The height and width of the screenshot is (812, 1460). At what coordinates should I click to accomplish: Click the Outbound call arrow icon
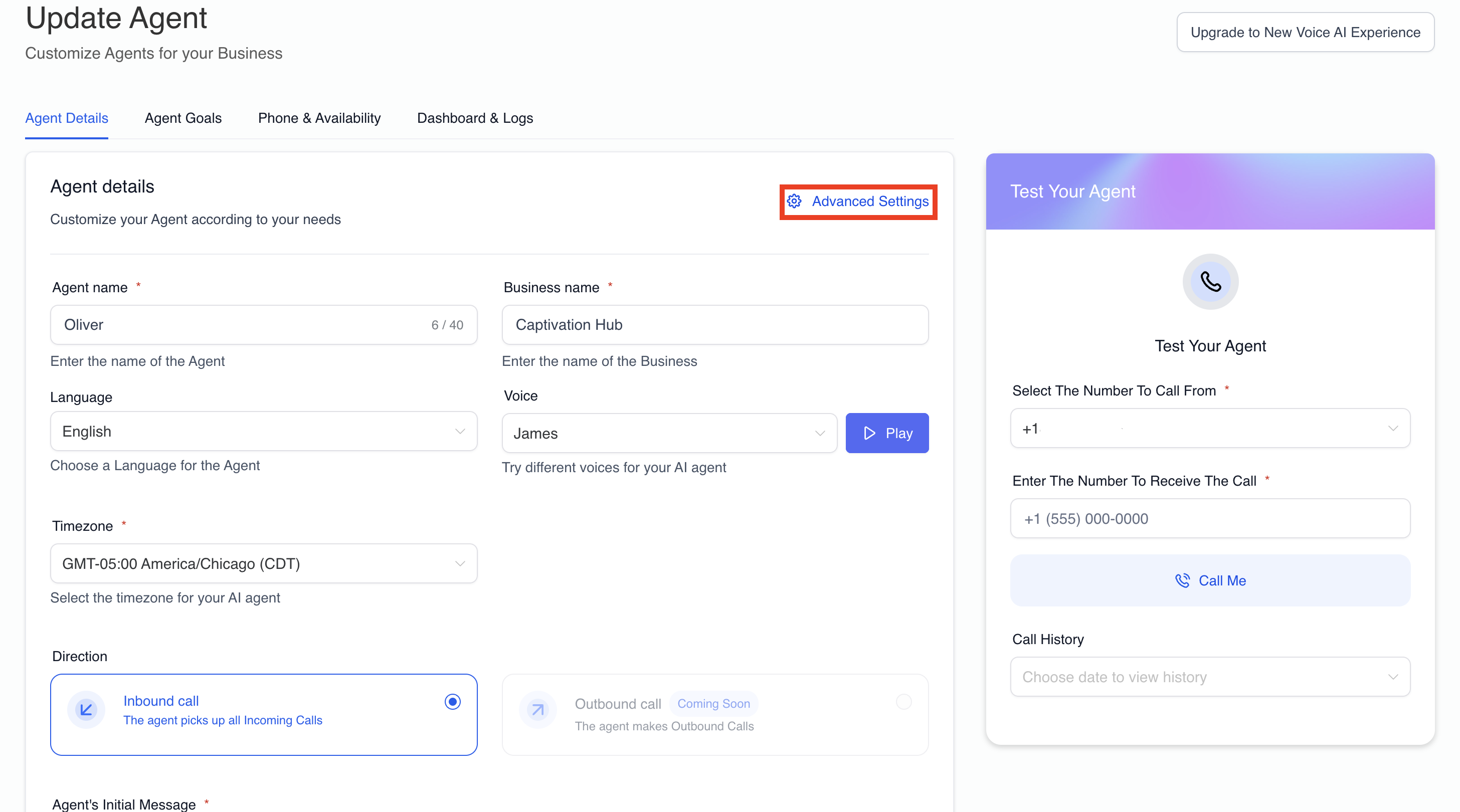pyautogui.click(x=538, y=709)
